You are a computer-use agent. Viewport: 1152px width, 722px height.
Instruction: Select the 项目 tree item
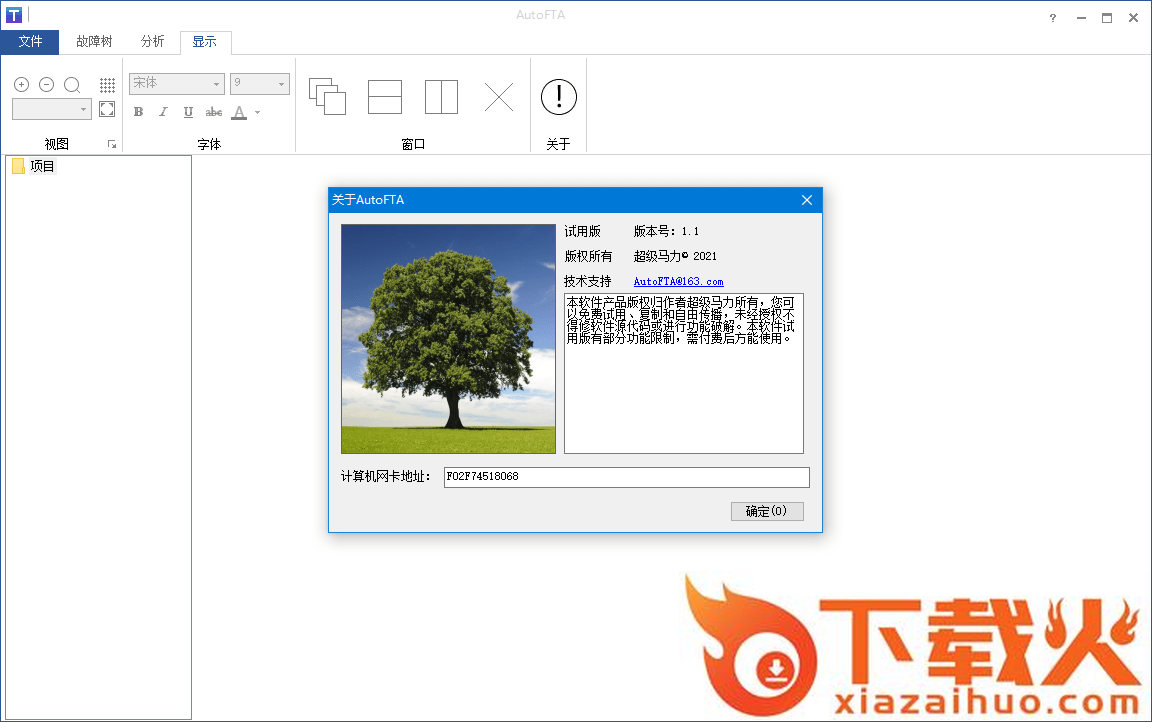coord(43,167)
